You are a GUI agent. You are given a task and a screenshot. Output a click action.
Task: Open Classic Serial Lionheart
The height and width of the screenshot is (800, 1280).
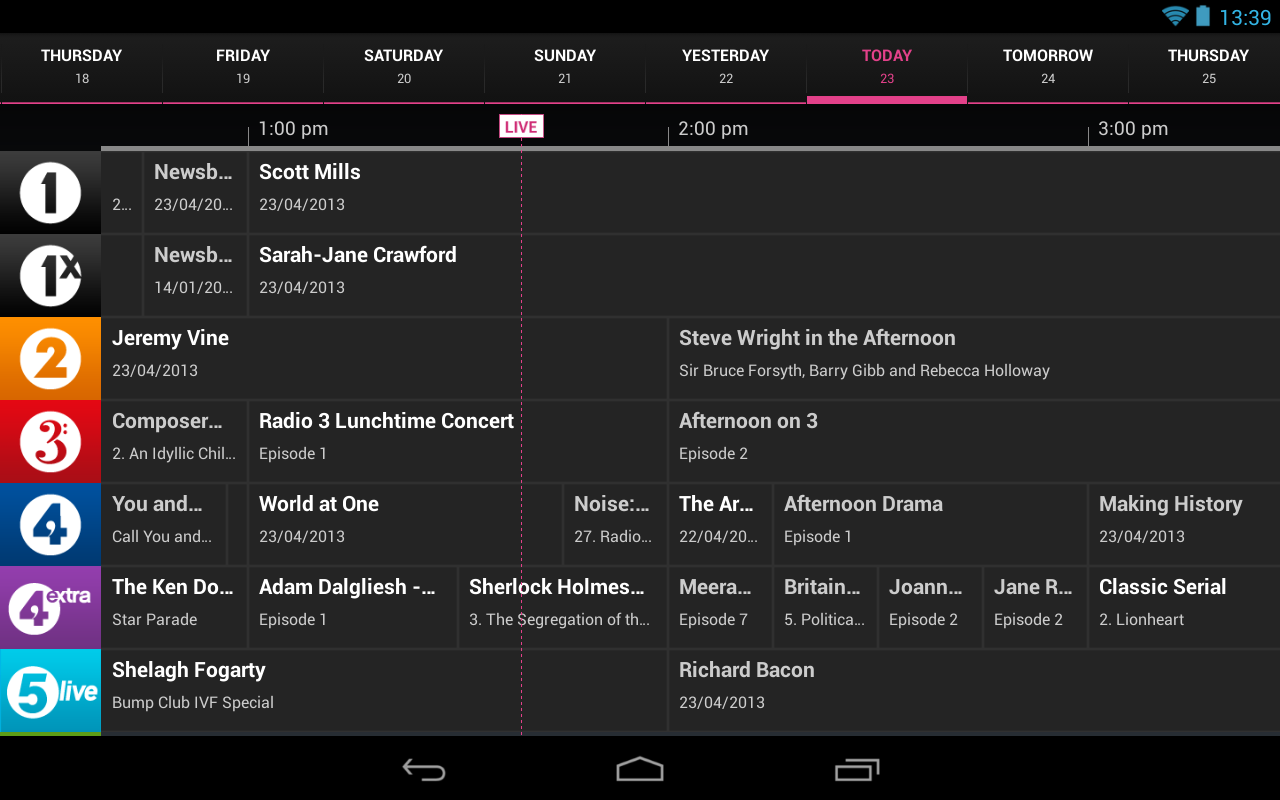click(x=1184, y=607)
